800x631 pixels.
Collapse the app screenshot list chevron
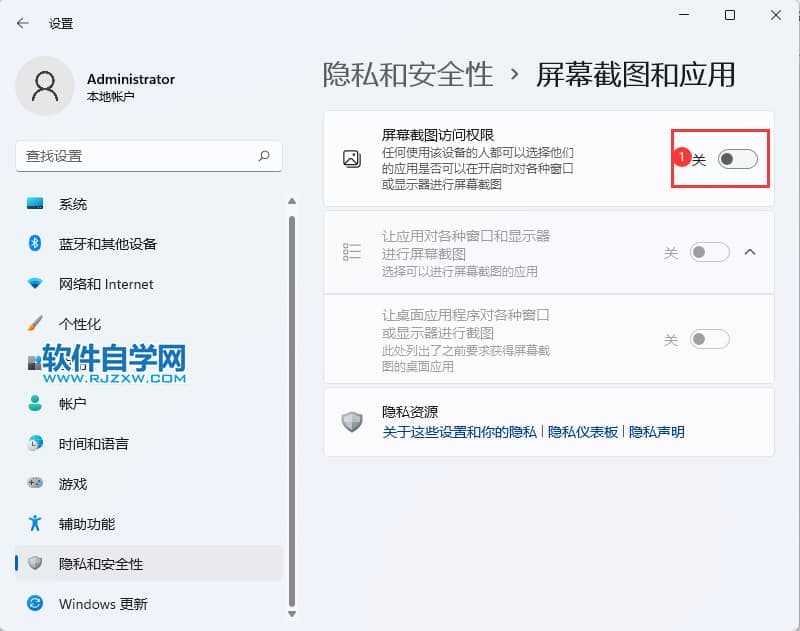(751, 252)
